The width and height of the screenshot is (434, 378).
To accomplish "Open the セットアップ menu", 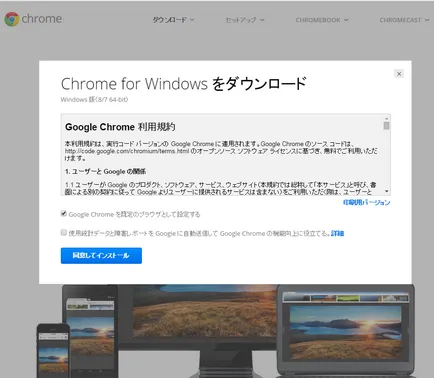I will click(245, 20).
